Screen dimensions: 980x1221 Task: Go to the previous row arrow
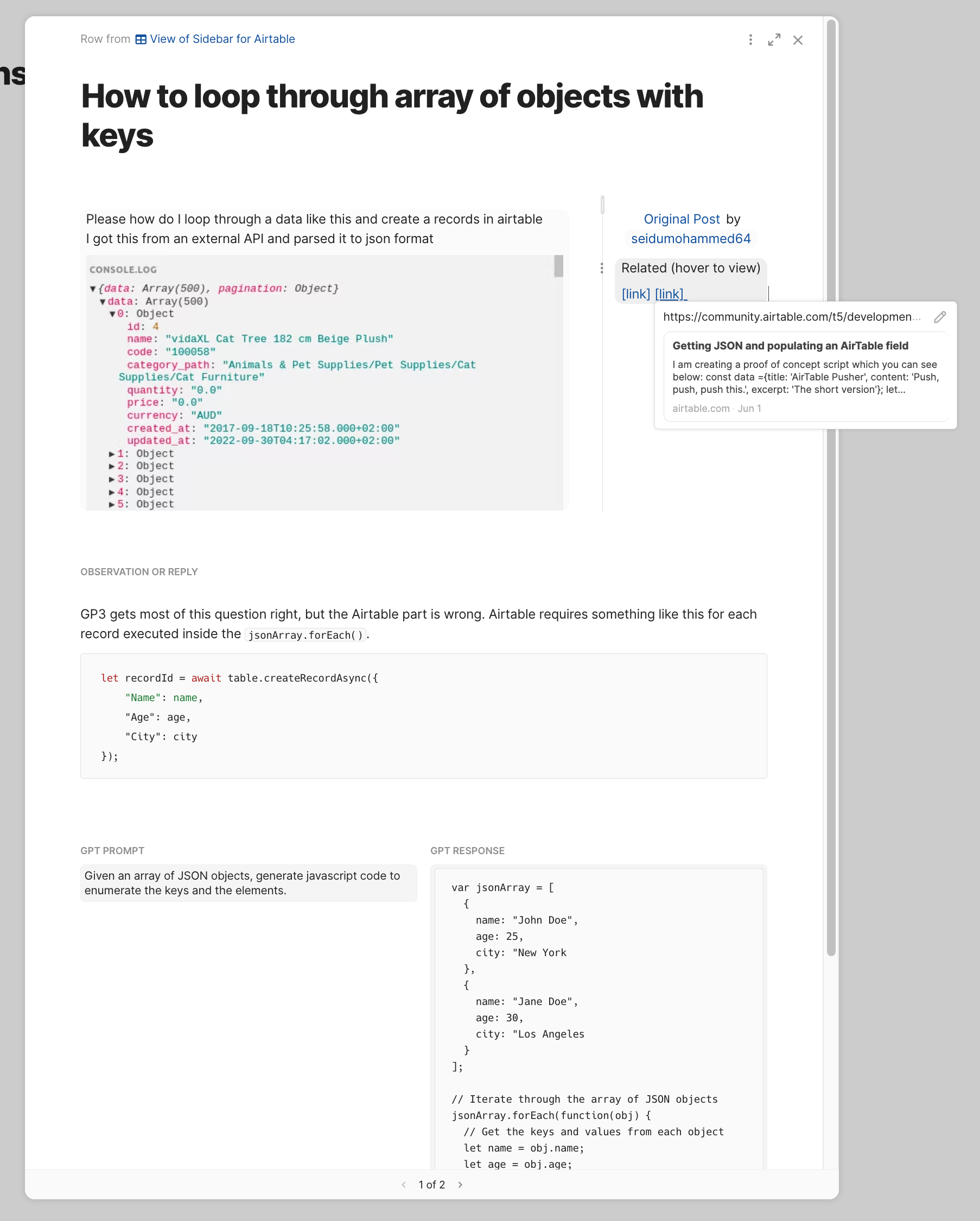click(x=404, y=1184)
